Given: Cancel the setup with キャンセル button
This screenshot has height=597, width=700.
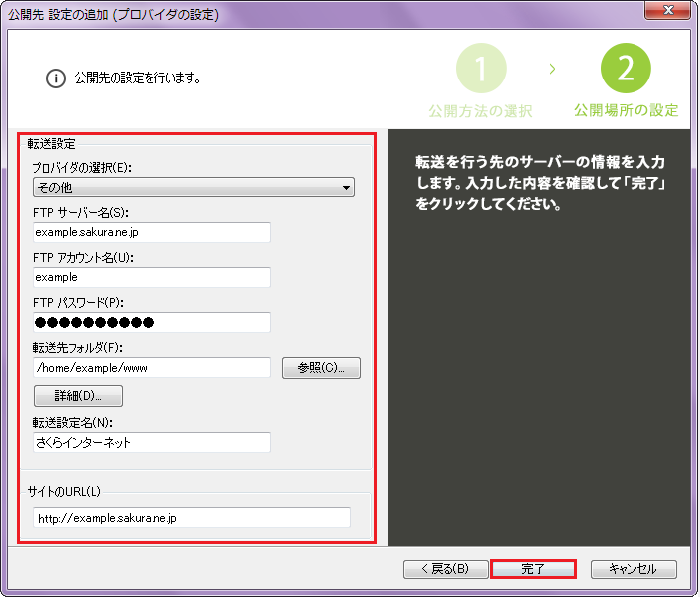Looking at the screenshot, I should [x=633, y=569].
